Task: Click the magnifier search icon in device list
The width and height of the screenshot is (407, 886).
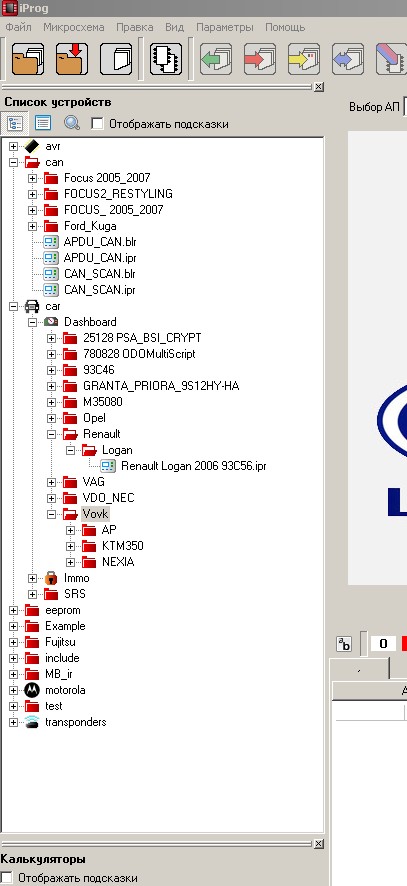Action: coord(72,123)
